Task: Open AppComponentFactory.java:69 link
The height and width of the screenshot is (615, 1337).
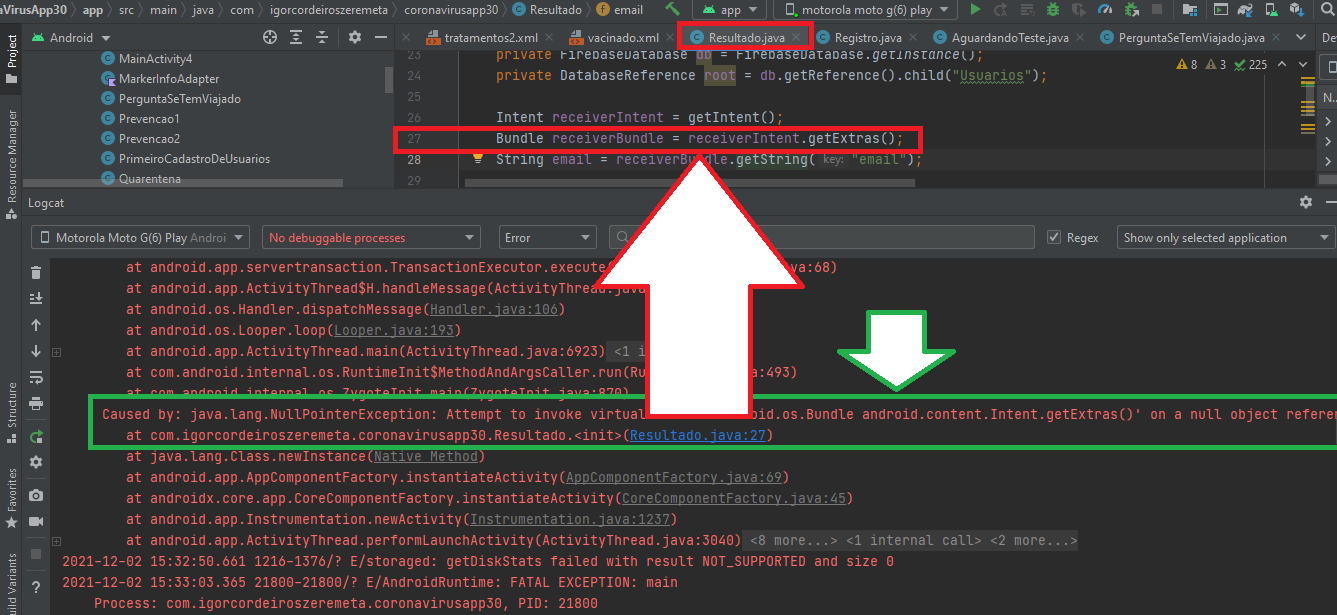Action: pyautogui.click(x=673, y=478)
